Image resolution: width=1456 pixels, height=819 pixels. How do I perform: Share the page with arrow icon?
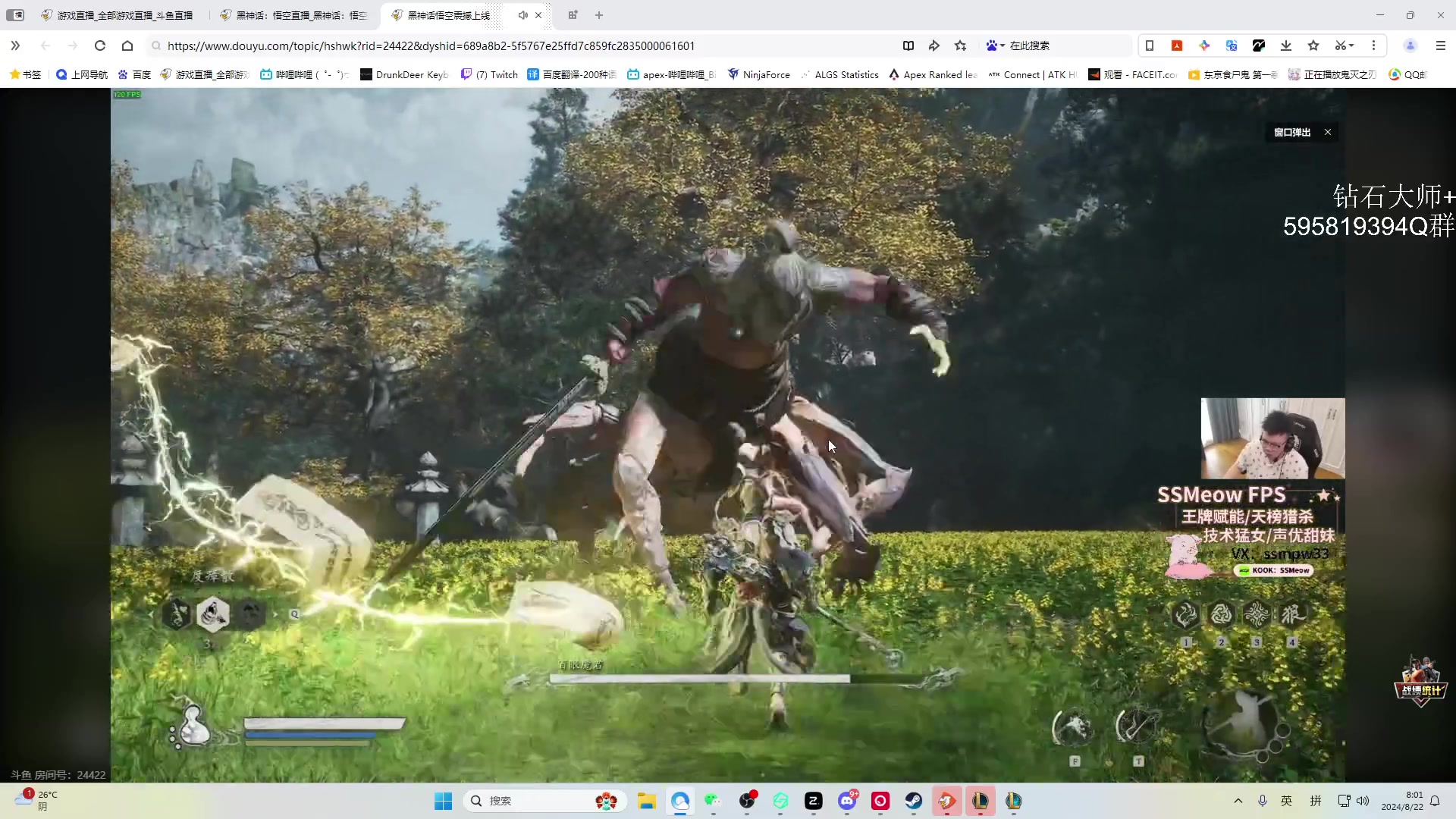[934, 45]
